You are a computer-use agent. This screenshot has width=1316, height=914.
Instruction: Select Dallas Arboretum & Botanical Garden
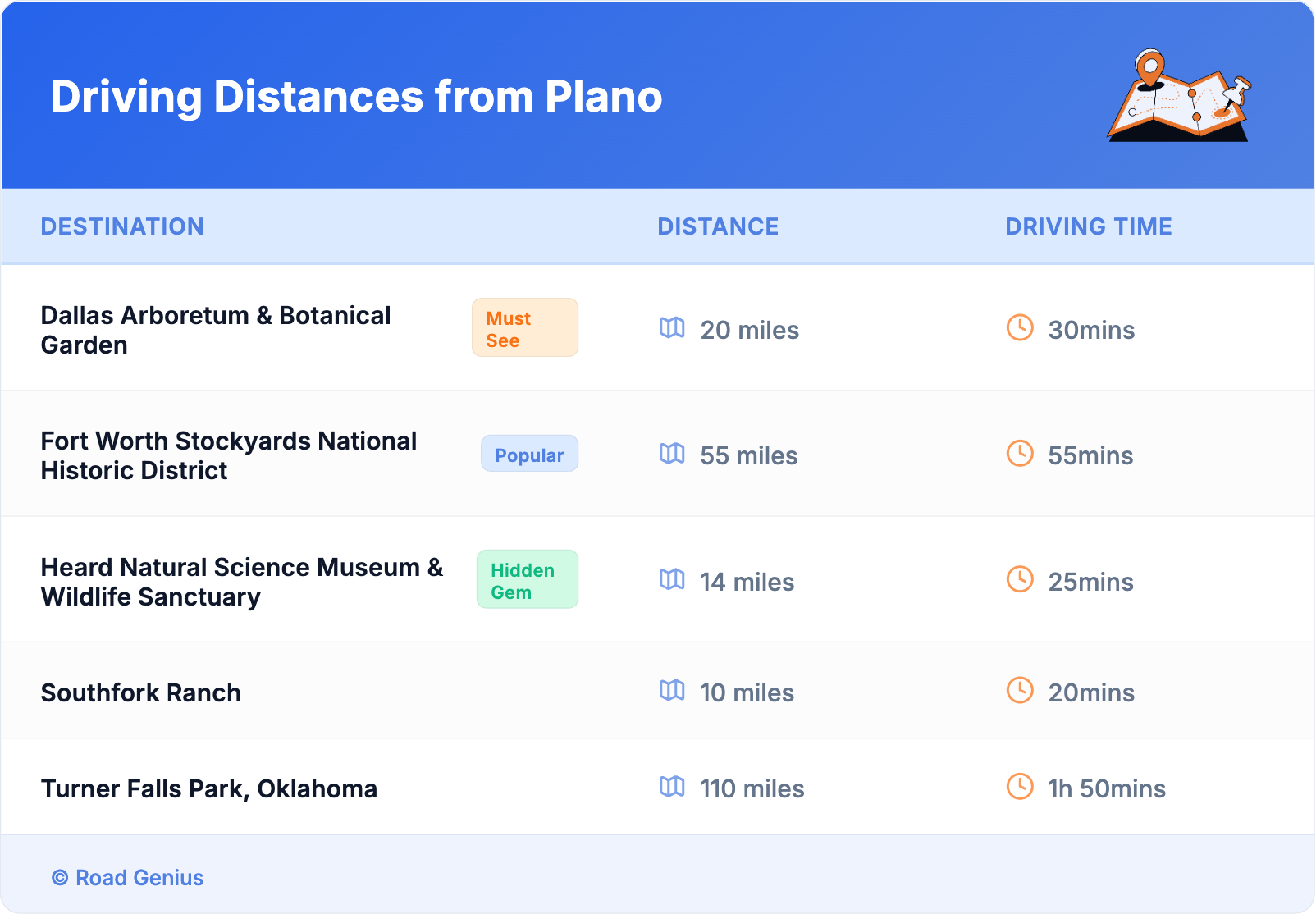point(216,330)
